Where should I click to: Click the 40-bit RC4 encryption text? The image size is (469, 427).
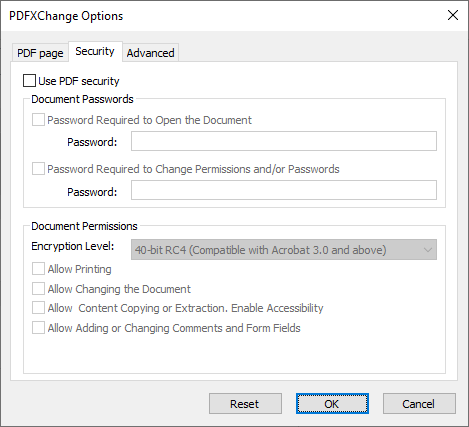point(261,250)
